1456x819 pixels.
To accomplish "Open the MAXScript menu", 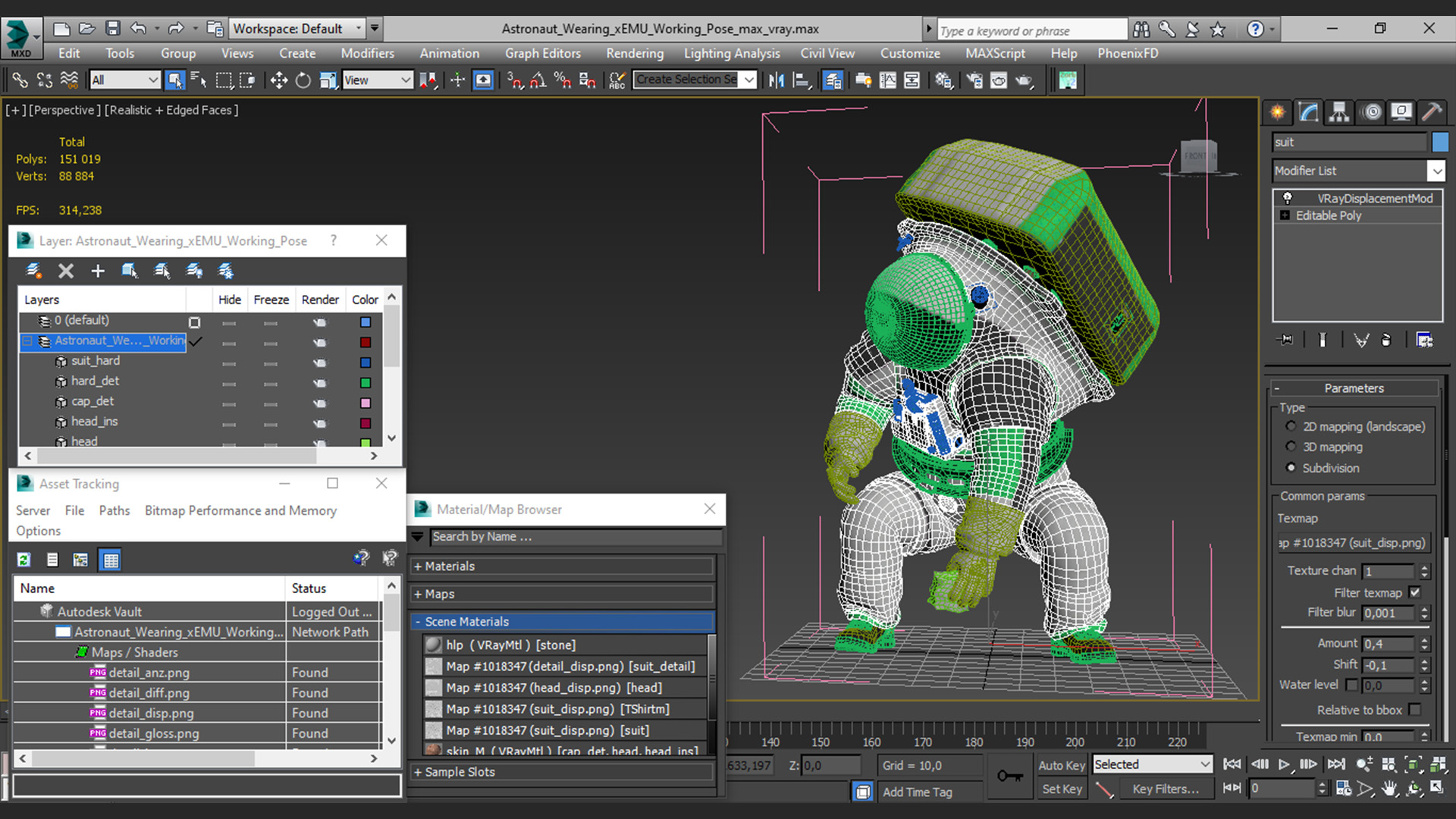I will [x=995, y=53].
